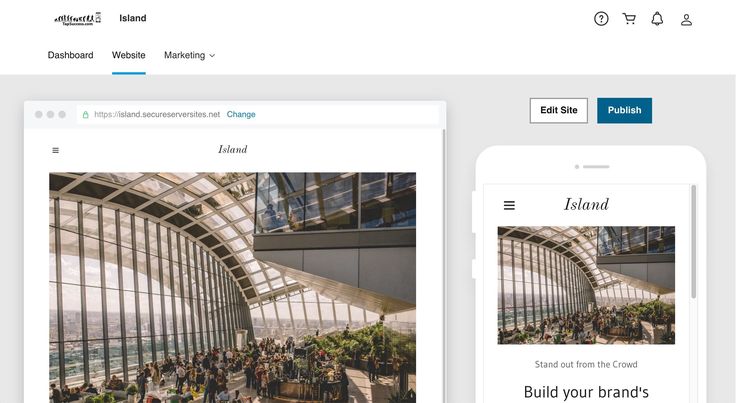Click the island.secureserversites.net URL field
736x403 pixels.
coord(157,114)
